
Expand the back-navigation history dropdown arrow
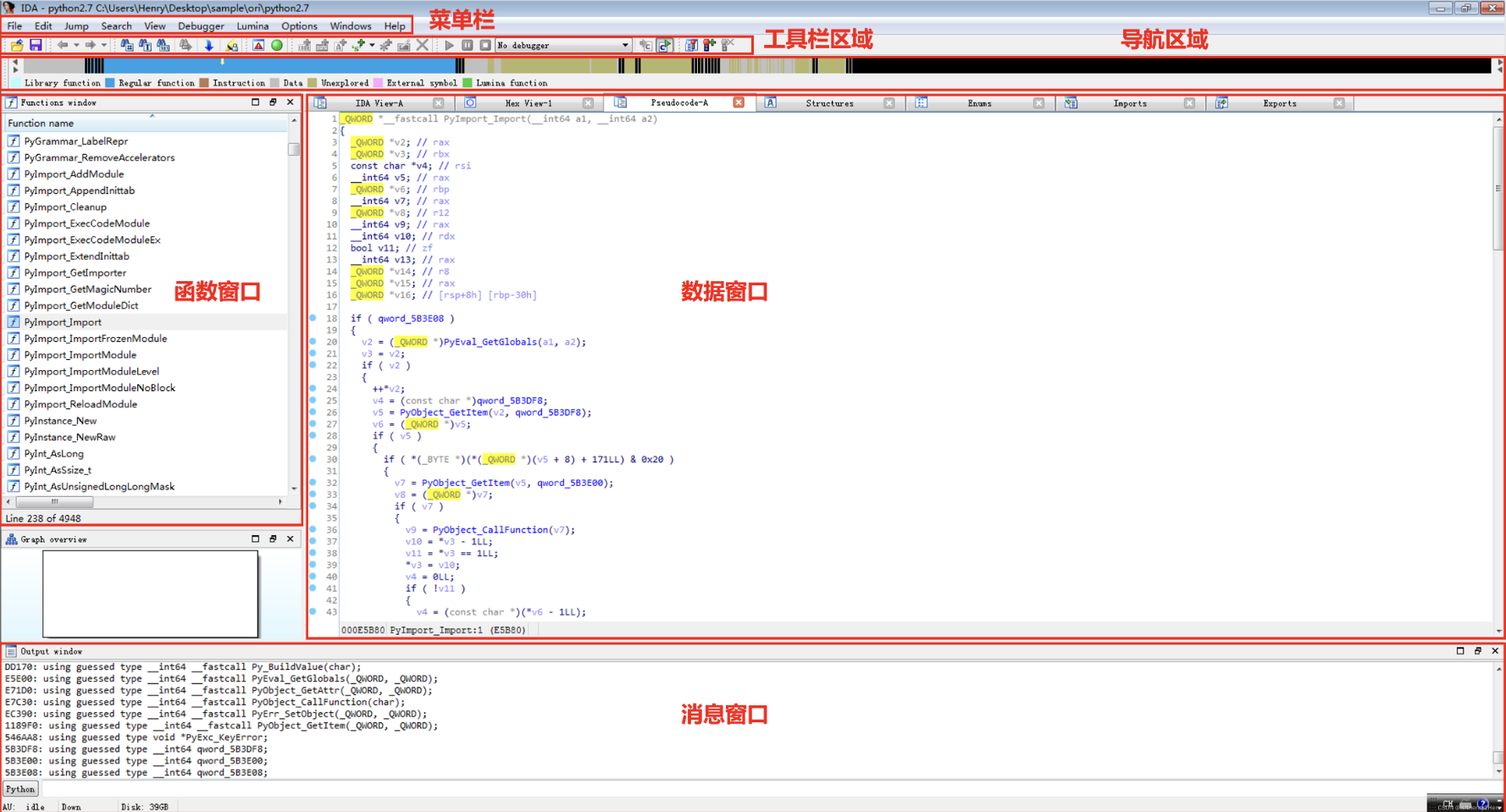[x=76, y=45]
